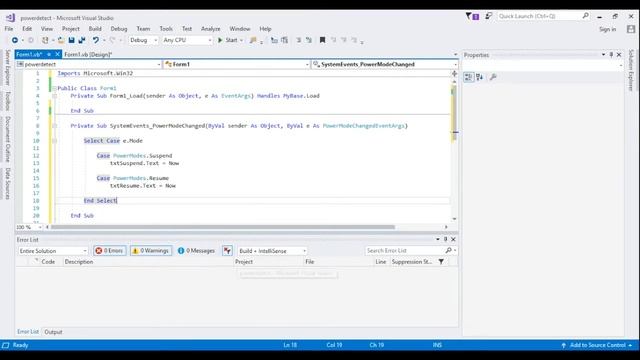Click the Navigate Backward toolbar icon
Screen dimensions: 640x360
point(15,40)
